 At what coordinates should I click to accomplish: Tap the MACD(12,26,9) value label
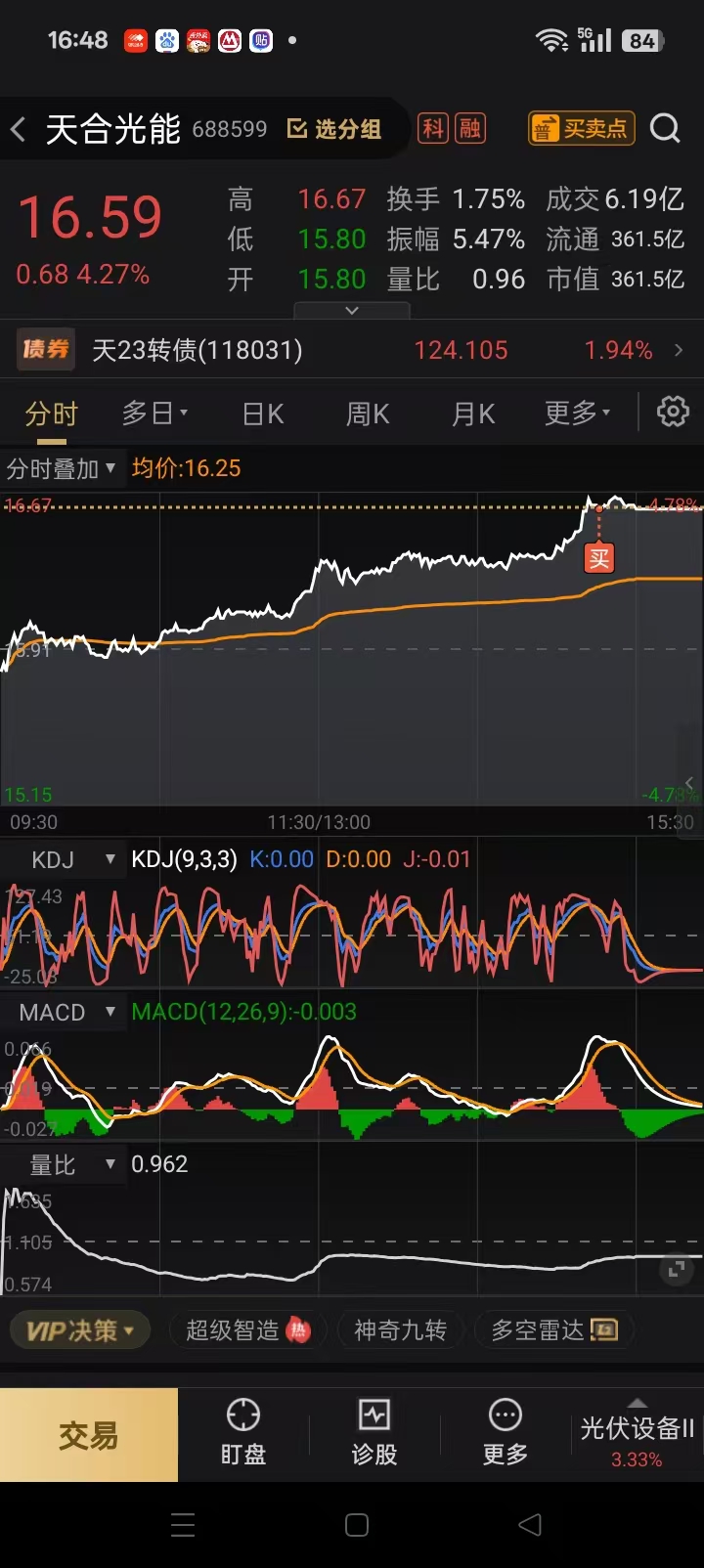click(x=244, y=1012)
